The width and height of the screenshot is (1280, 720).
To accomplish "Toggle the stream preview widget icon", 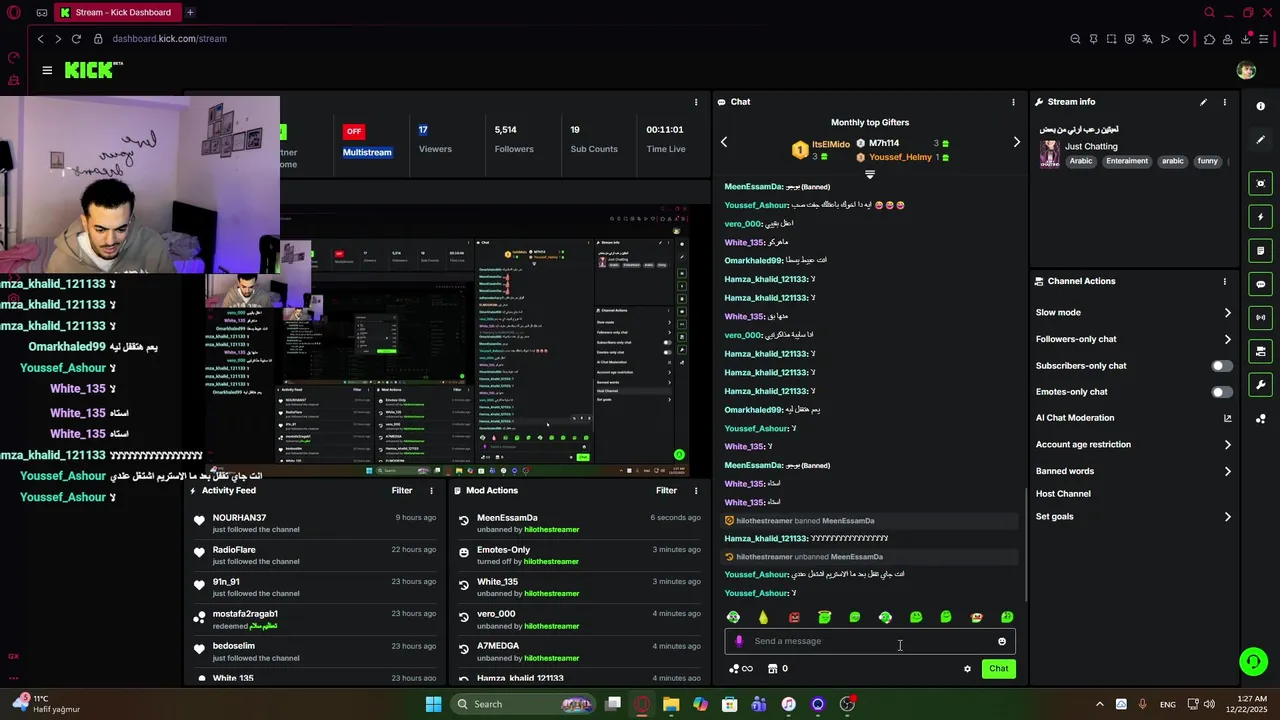I will (x=1260, y=183).
